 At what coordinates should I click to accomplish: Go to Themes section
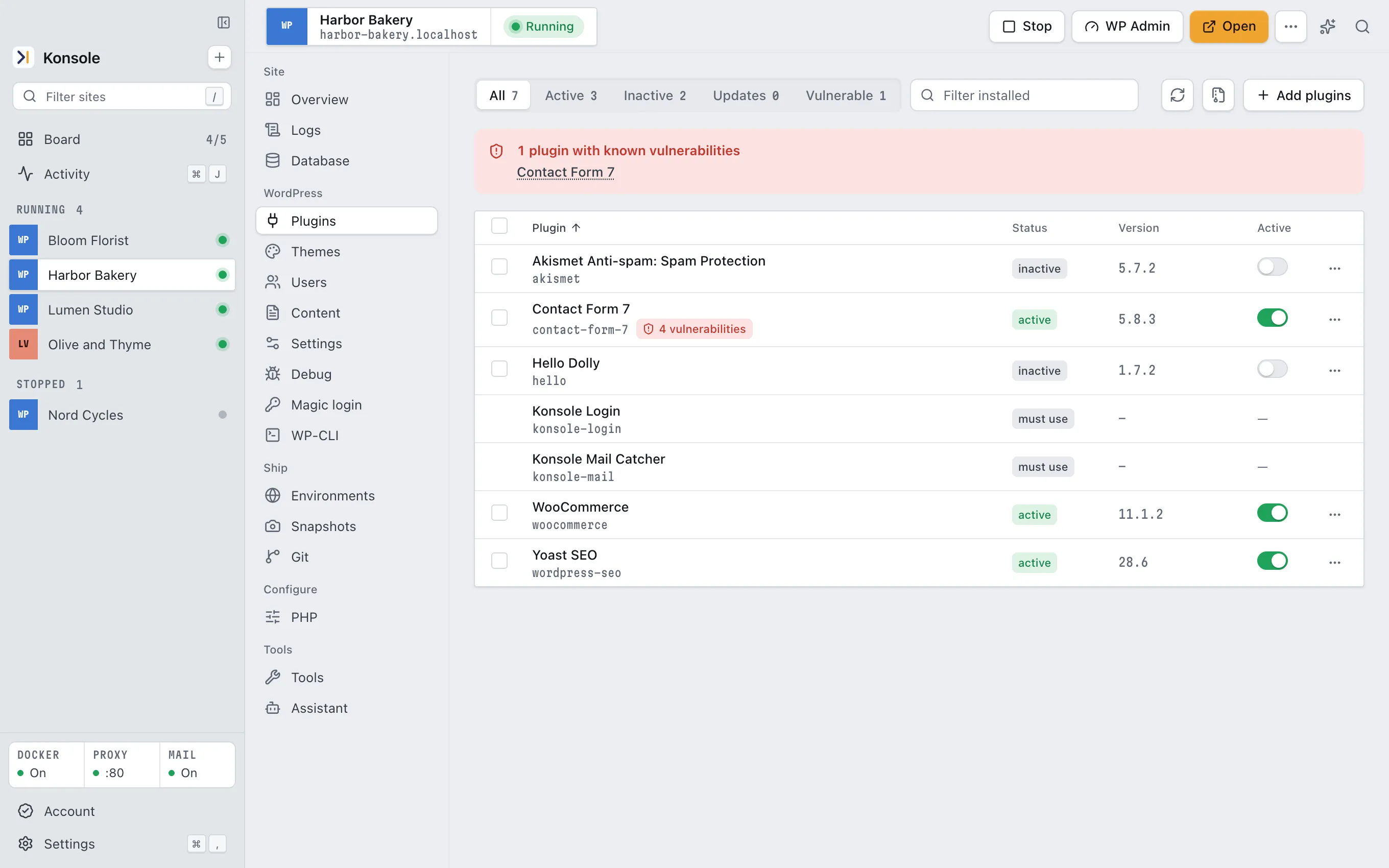[x=347, y=251]
